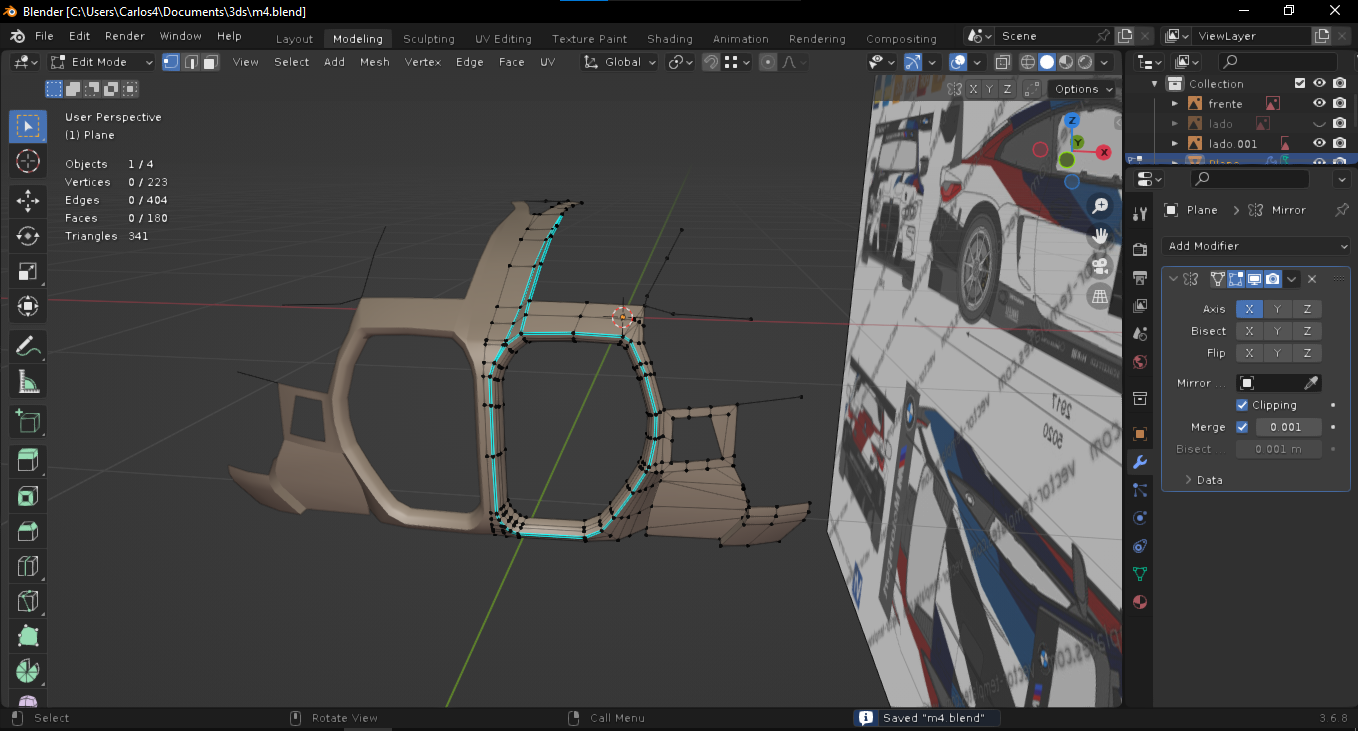Click the Options button in viewport
Image resolution: width=1358 pixels, height=731 pixels.
click(1082, 89)
